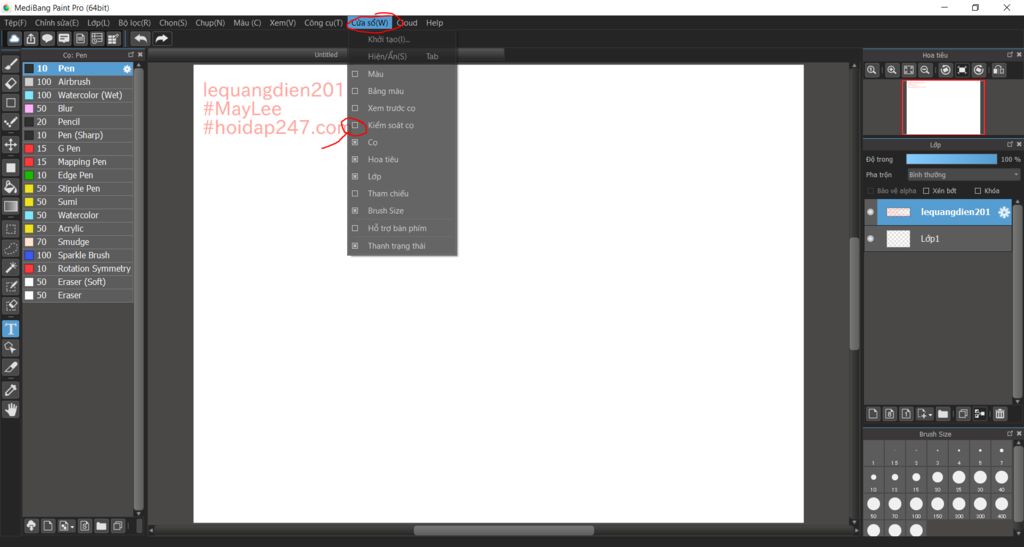Open the Help menu

point(434,23)
